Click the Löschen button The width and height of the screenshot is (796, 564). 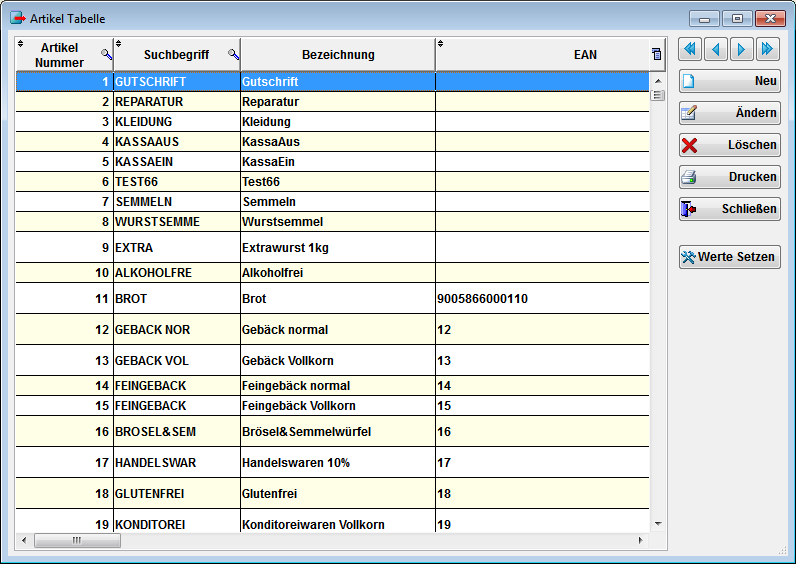click(x=729, y=145)
